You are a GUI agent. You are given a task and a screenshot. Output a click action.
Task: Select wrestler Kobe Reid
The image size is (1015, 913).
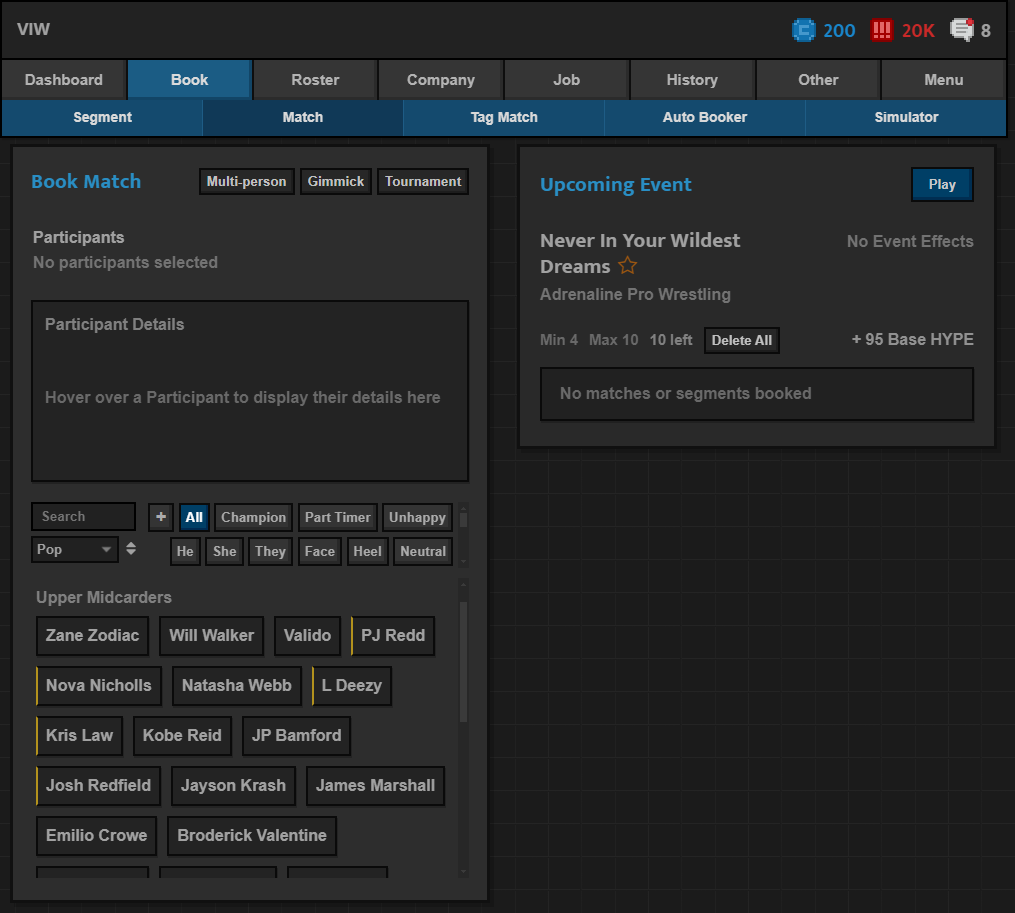click(182, 735)
